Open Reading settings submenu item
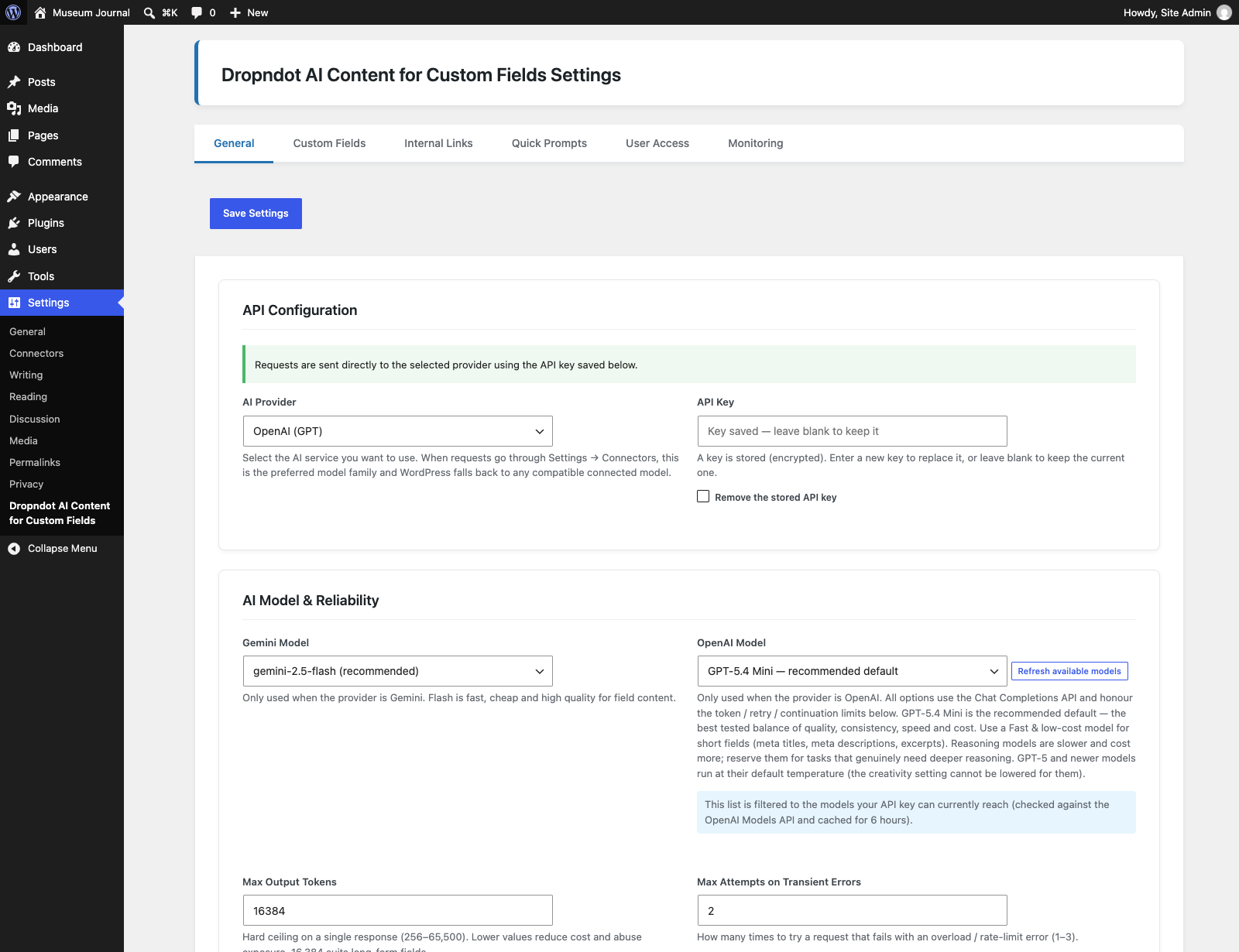1239x952 pixels. click(29, 396)
